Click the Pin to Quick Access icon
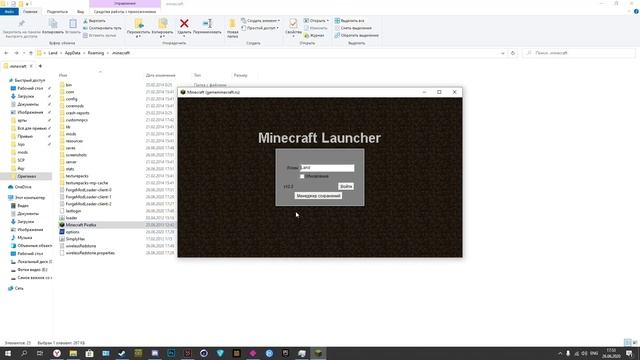The height and width of the screenshot is (360, 640). (x=22, y=24)
